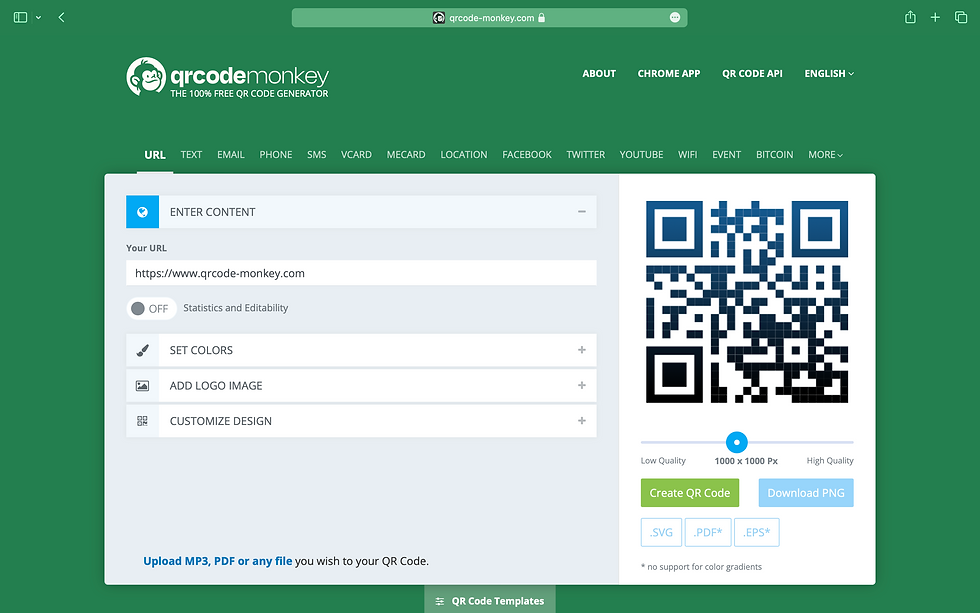The image size is (980, 613).
Task: Expand SET COLORS with plus icon
Action: [x=582, y=350]
